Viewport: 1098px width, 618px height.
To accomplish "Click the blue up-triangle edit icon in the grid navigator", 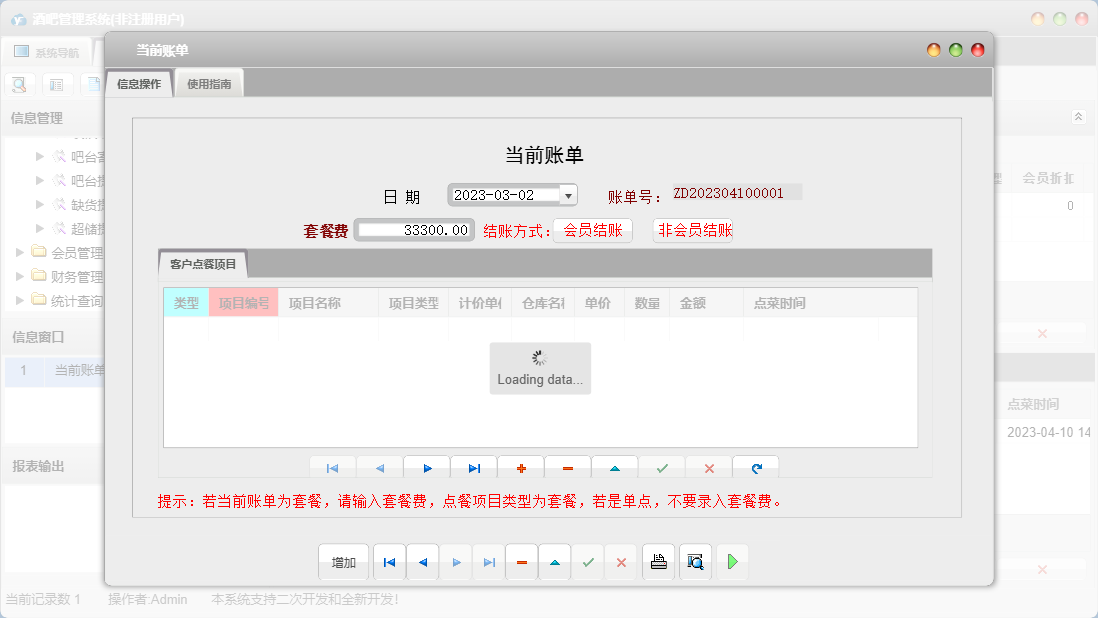I will pyautogui.click(x=614, y=467).
